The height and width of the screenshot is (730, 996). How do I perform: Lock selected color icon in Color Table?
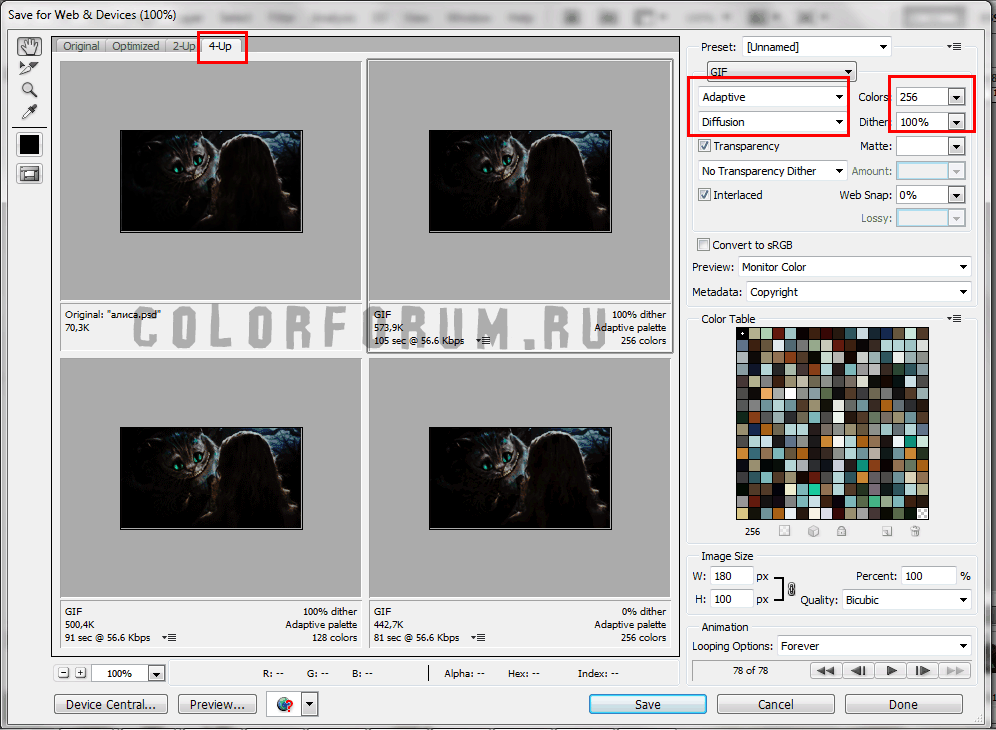(x=842, y=531)
